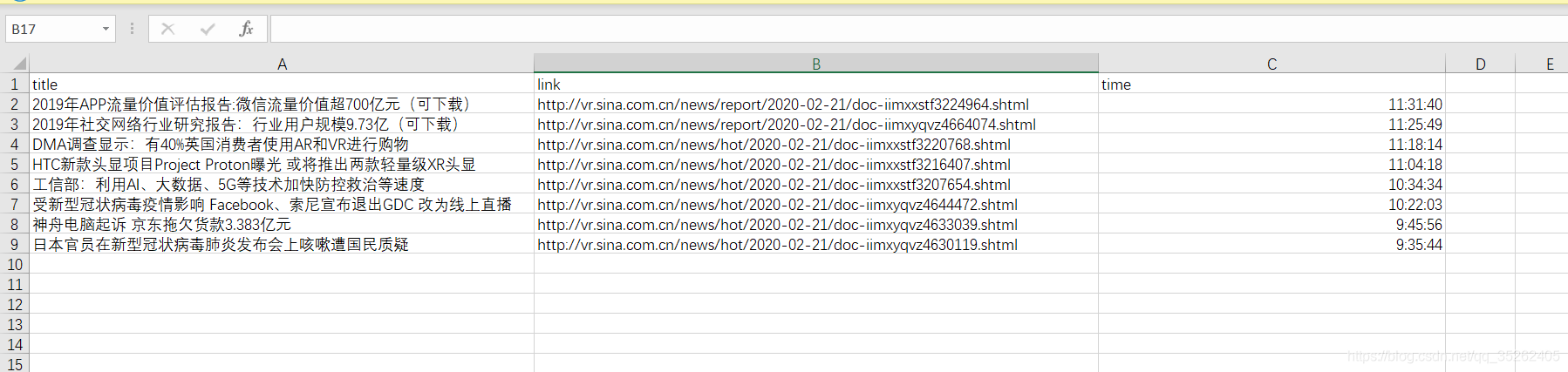Screen dimensions: 1568x372
Task: Select column A header
Action: click(282, 64)
